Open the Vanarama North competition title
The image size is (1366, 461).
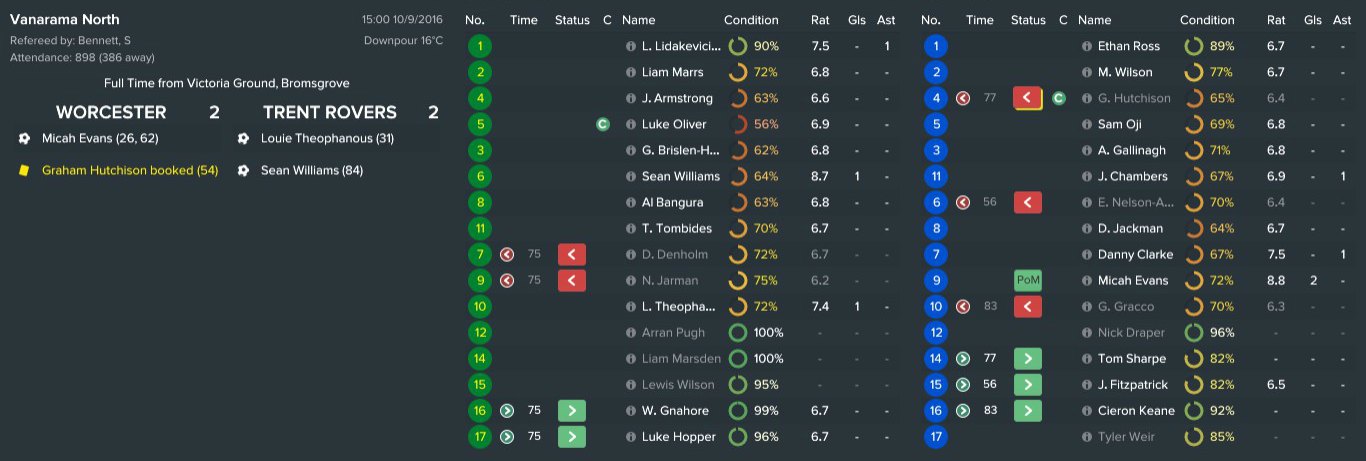[65, 19]
